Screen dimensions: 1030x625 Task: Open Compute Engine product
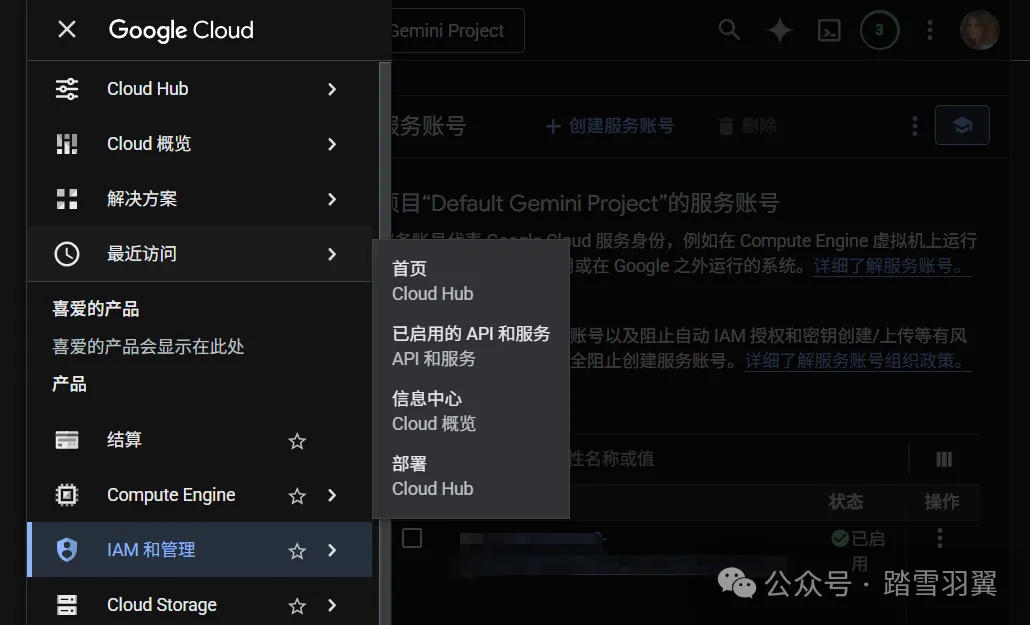coord(200,495)
